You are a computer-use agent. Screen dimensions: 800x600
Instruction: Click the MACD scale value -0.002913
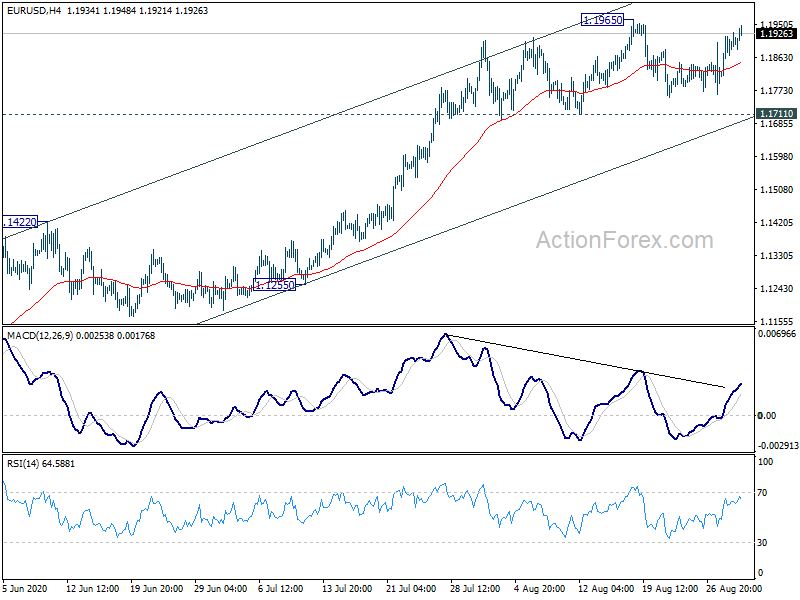(777, 445)
